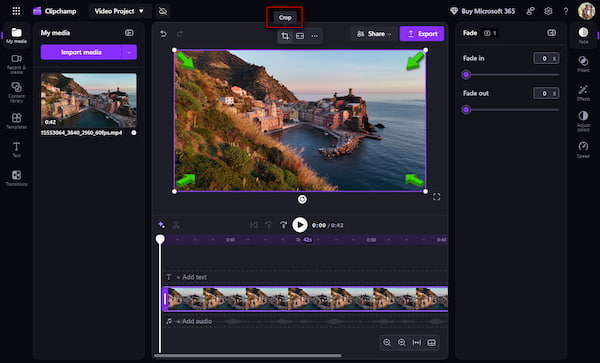This screenshot has width=600, height=363.
Task: Click the top-left resize handle of preview
Action: (x=174, y=50)
